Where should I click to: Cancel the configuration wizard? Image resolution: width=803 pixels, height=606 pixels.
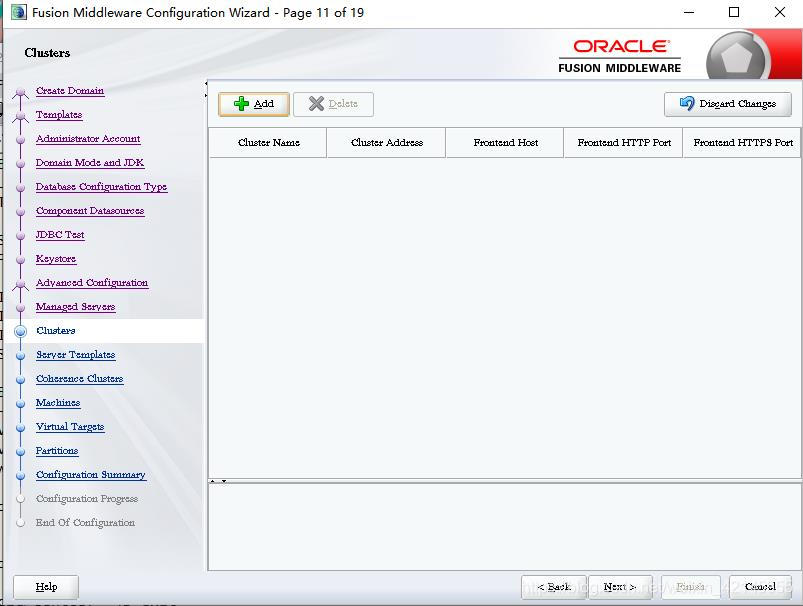[x=760, y=587]
